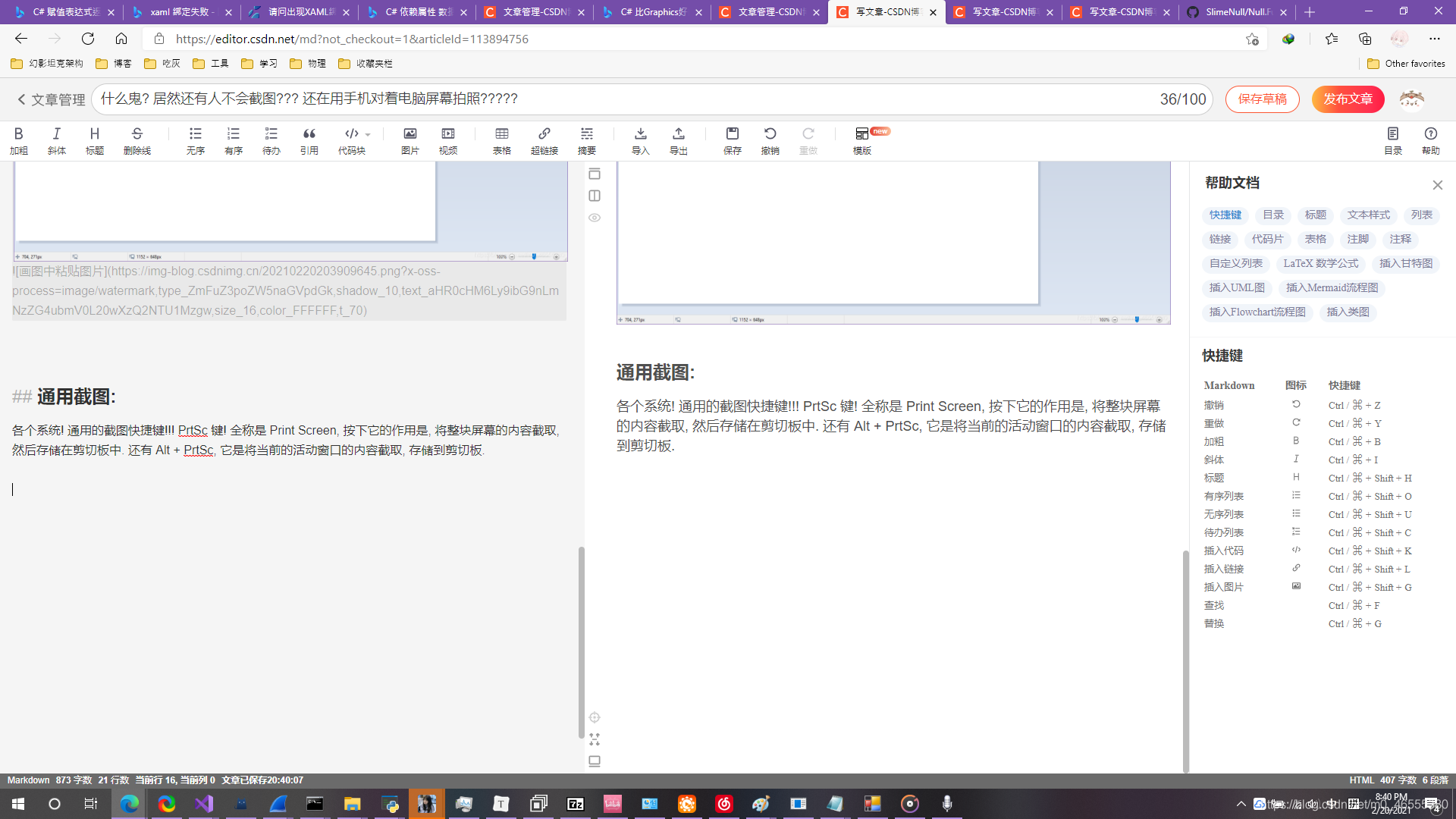Select the 文本样式 help tag
Image resolution: width=1456 pixels, height=819 pixels.
pyautogui.click(x=1368, y=215)
